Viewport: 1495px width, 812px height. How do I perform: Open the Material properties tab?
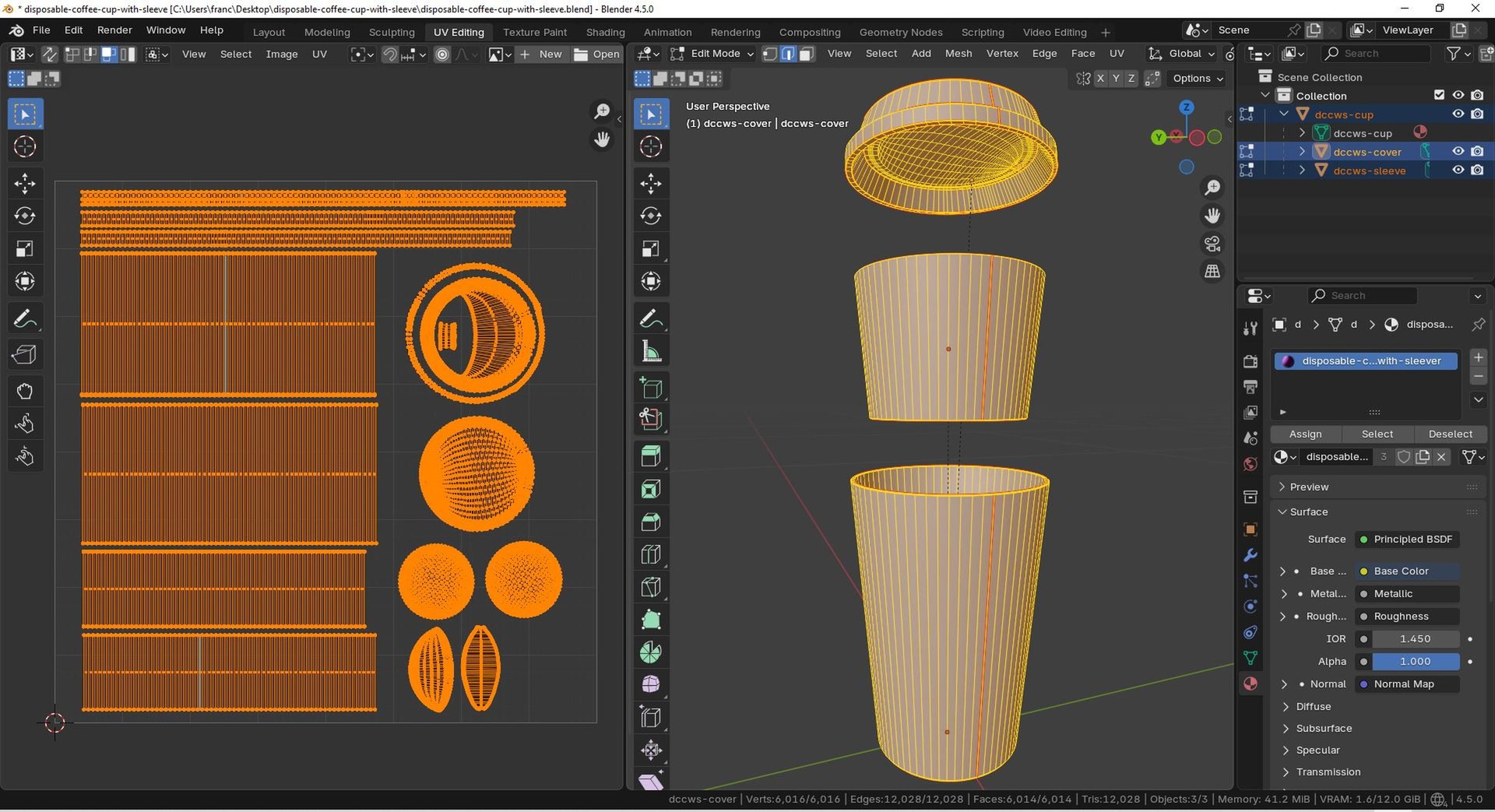pyautogui.click(x=1251, y=684)
